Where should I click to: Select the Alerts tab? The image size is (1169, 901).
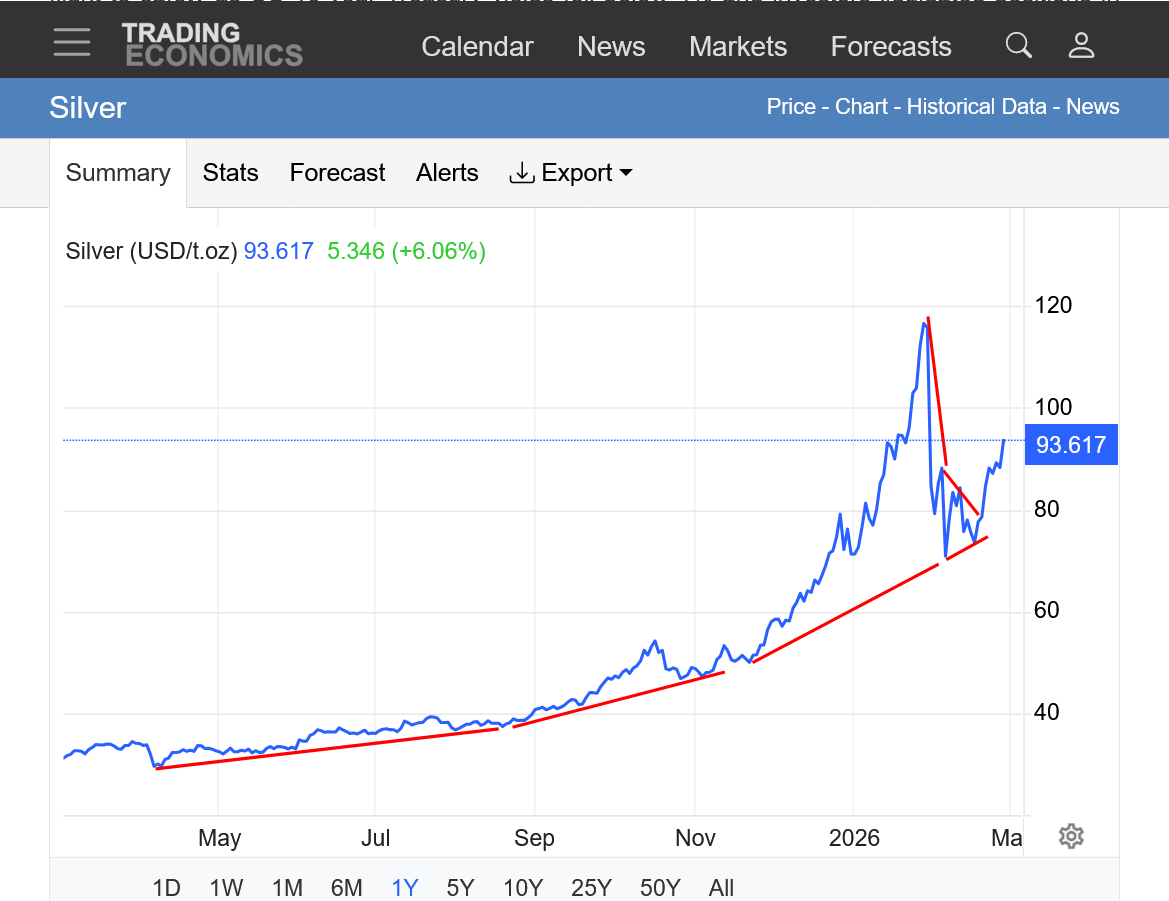447,173
